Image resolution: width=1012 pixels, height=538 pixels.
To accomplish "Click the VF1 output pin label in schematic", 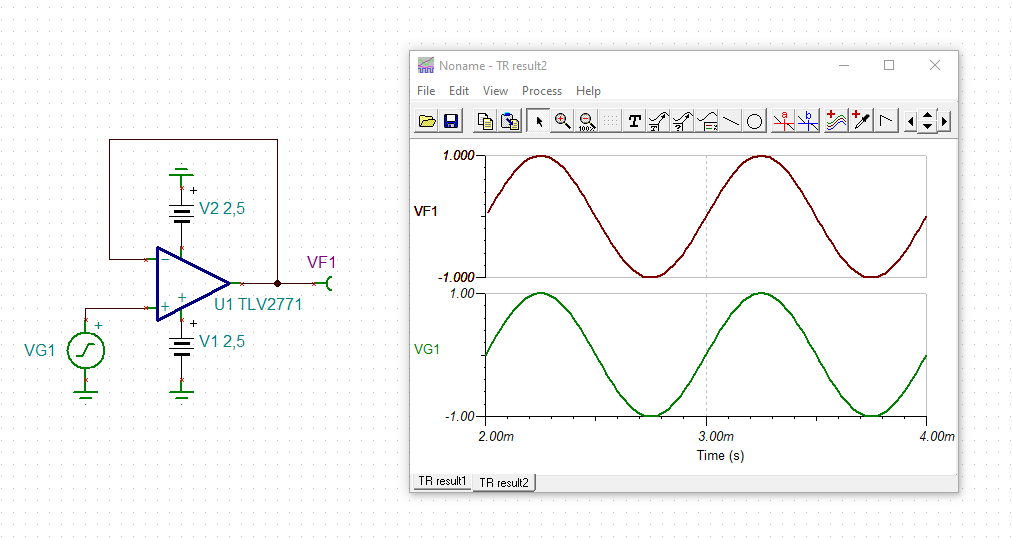I will coord(321,263).
